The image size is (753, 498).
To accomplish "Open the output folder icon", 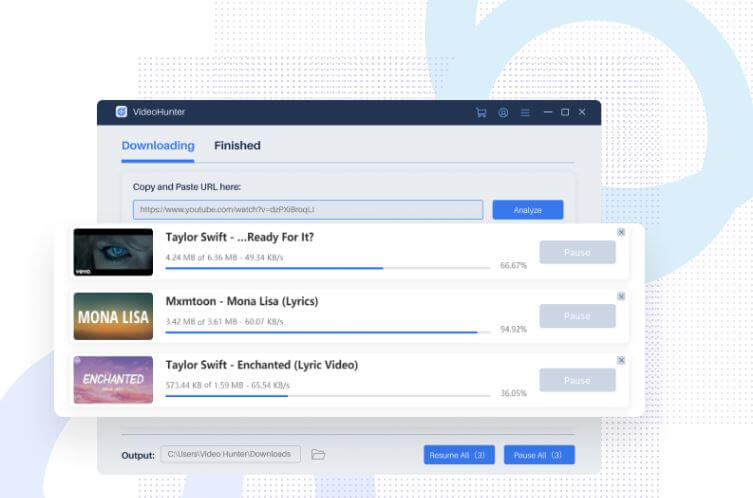I will click(318, 454).
